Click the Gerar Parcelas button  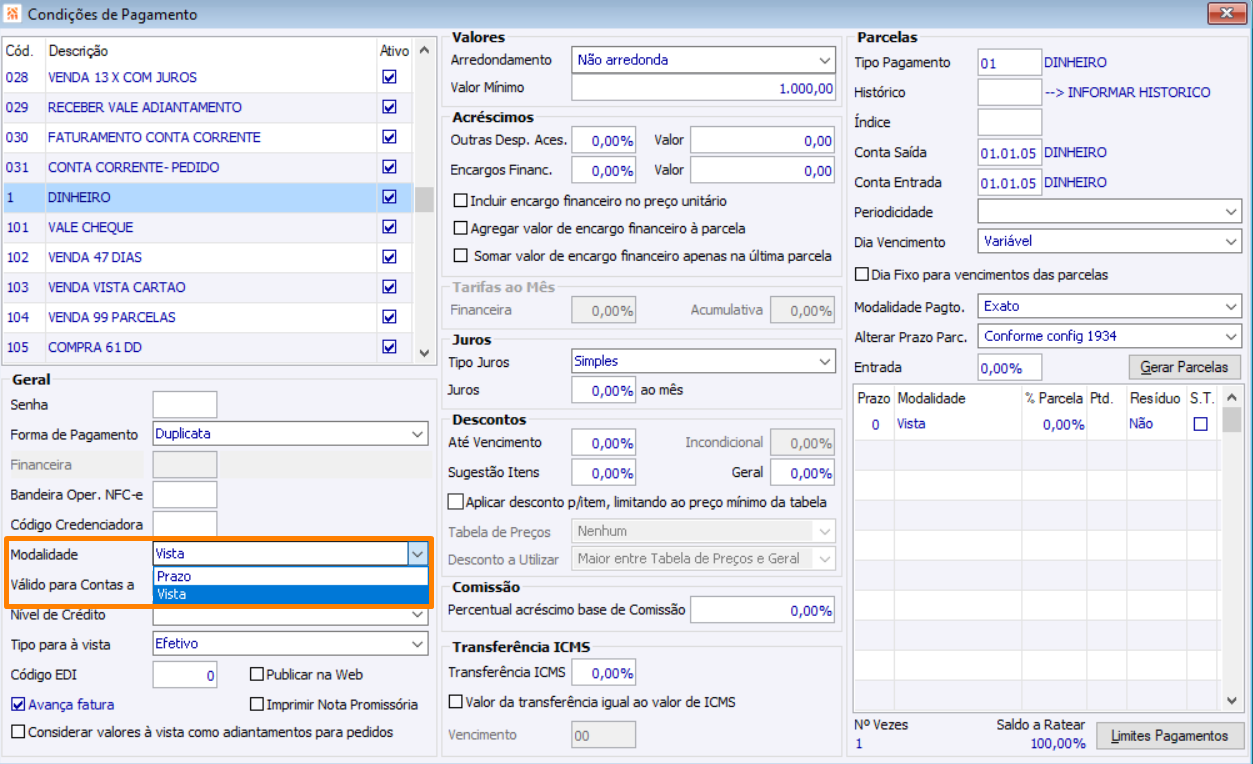pos(1184,367)
